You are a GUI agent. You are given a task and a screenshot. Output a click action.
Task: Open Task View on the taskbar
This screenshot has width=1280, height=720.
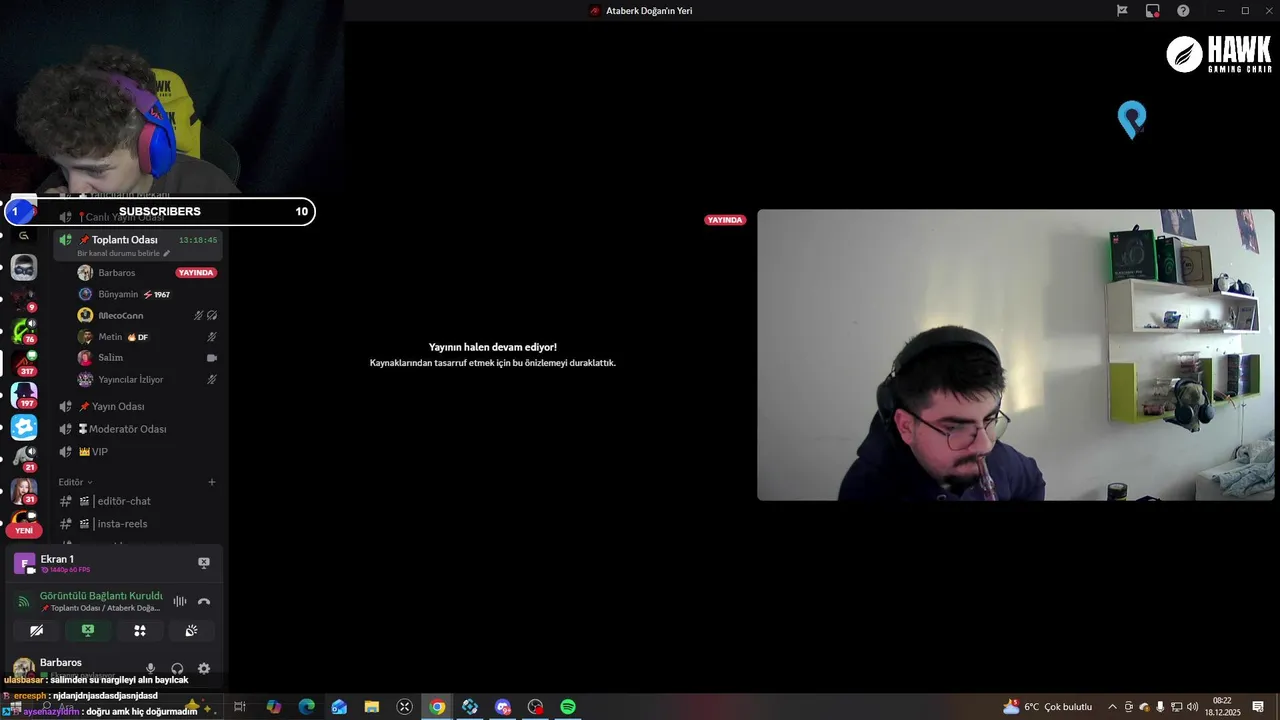pos(240,707)
